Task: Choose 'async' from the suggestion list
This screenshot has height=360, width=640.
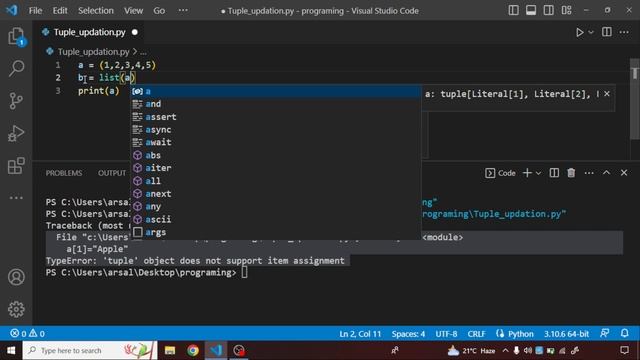Action: [x=276, y=130]
